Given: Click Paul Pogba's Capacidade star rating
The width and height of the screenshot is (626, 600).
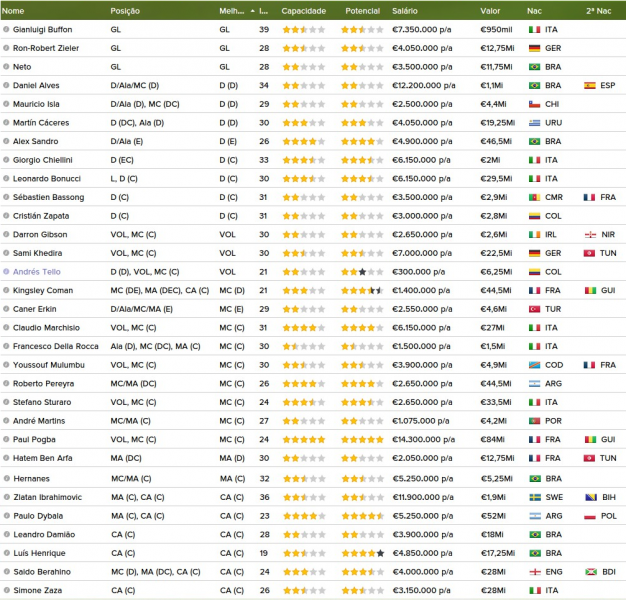Looking at the screenshot, I should point(303,439).
